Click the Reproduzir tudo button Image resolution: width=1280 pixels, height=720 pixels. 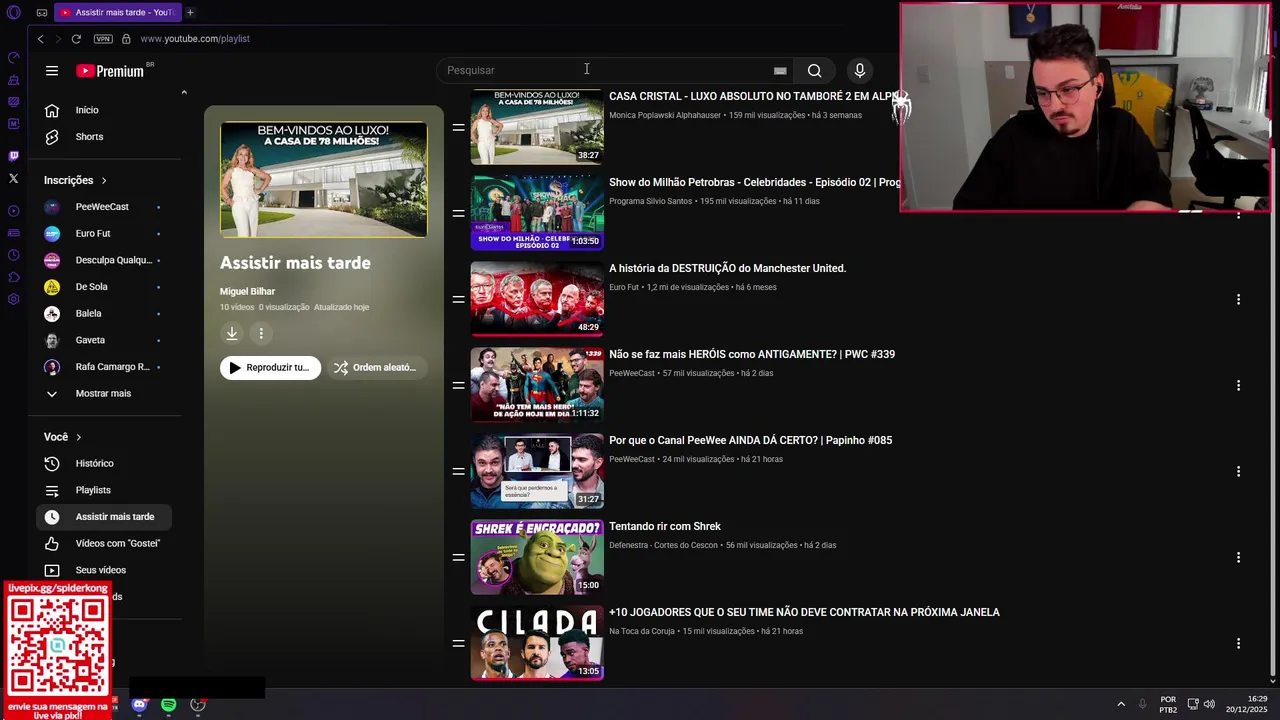pos(270,367)
